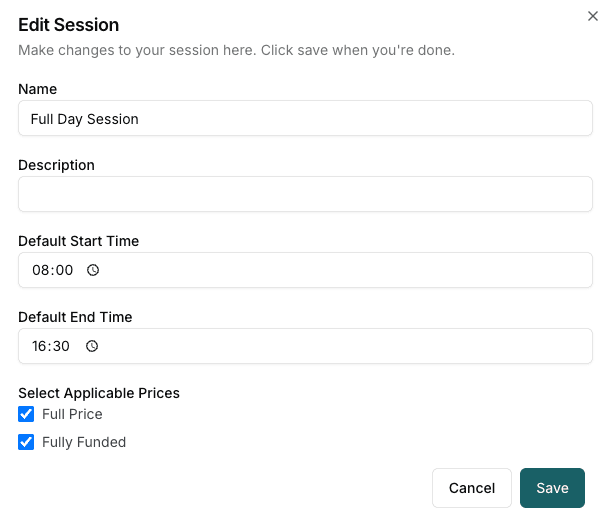Select the minutes '00' in start time
Viewport: 607px width, 526px height.
tap(64, 270)
